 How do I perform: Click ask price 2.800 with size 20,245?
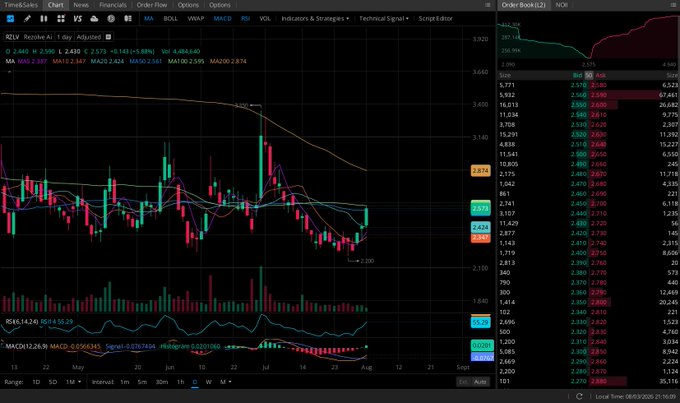click(598, 302)
